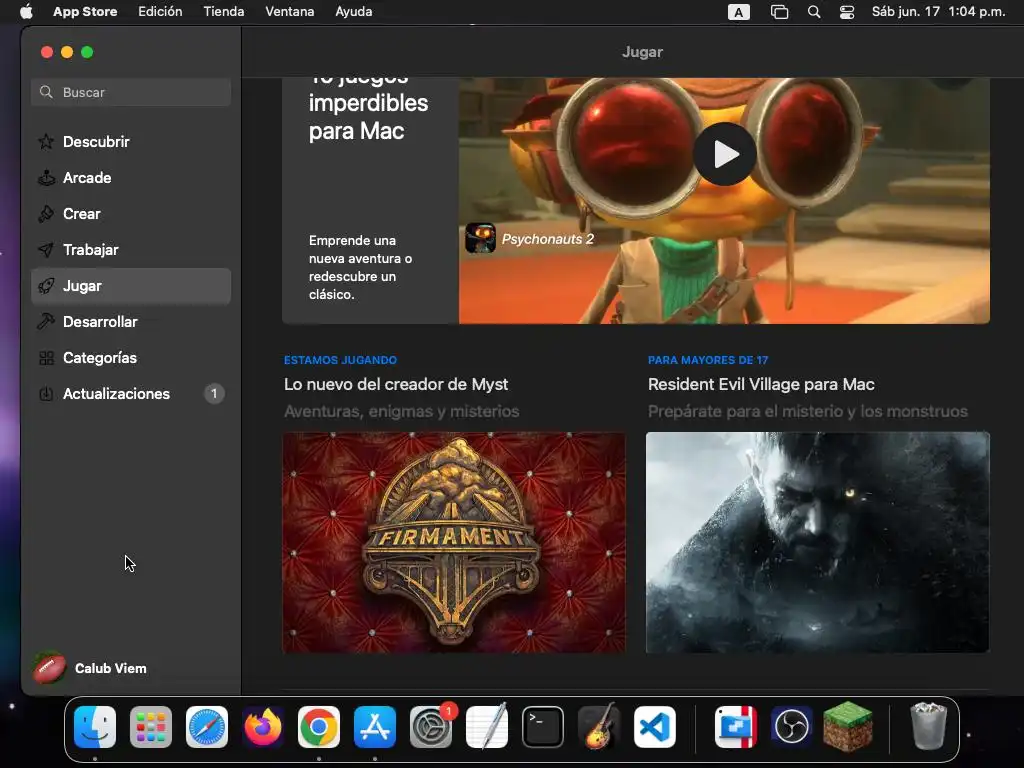Open the Desarrollar hammer icon
Image resolution: width=1024 pixels, height=768 pixels.
pyautogui.click(x=46, y=321)
